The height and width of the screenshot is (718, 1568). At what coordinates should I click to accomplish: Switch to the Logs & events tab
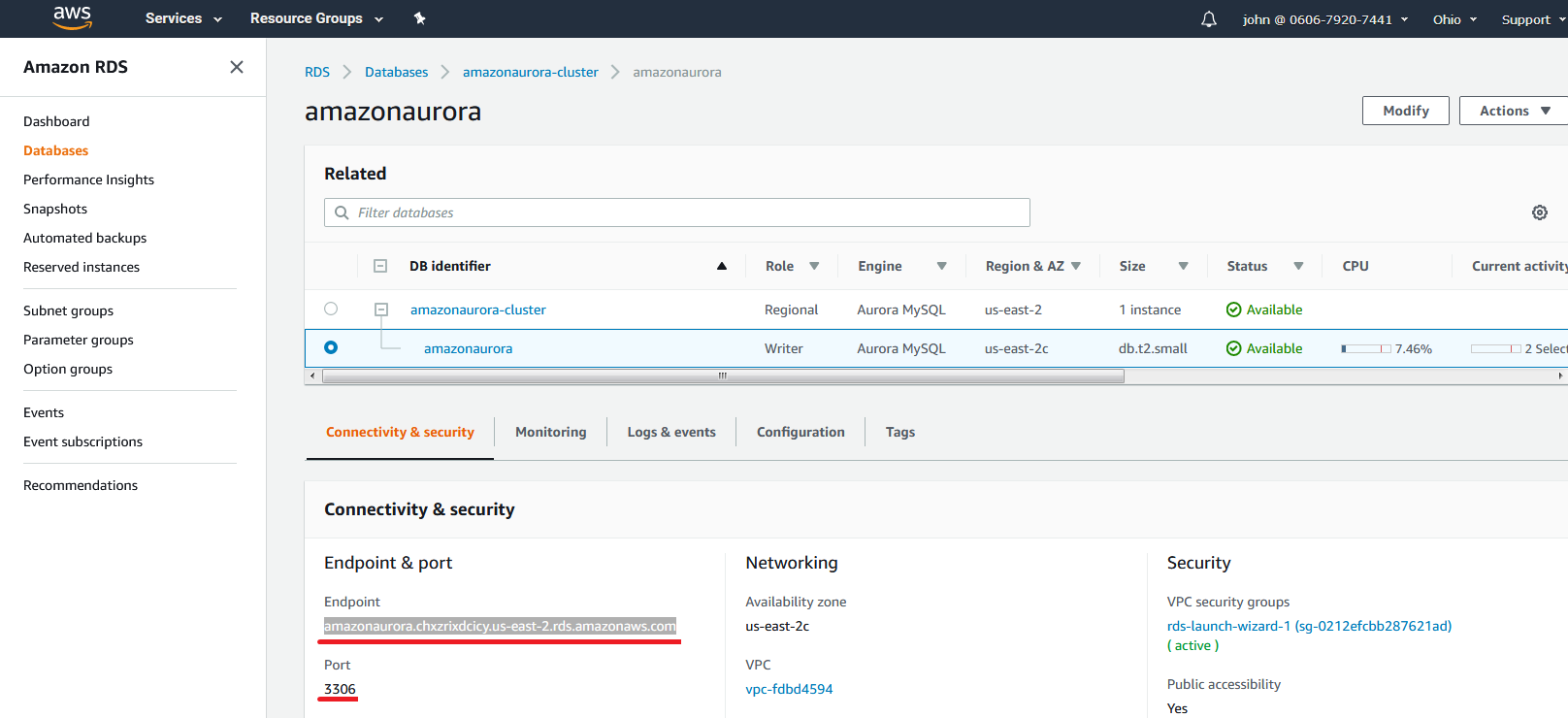[671, 432]
